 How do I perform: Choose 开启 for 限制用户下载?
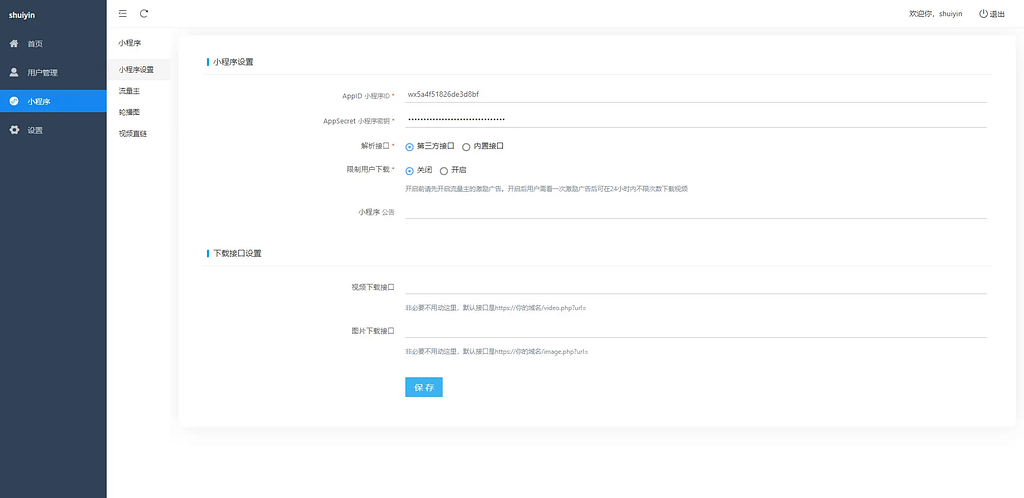tap(444, 171)
